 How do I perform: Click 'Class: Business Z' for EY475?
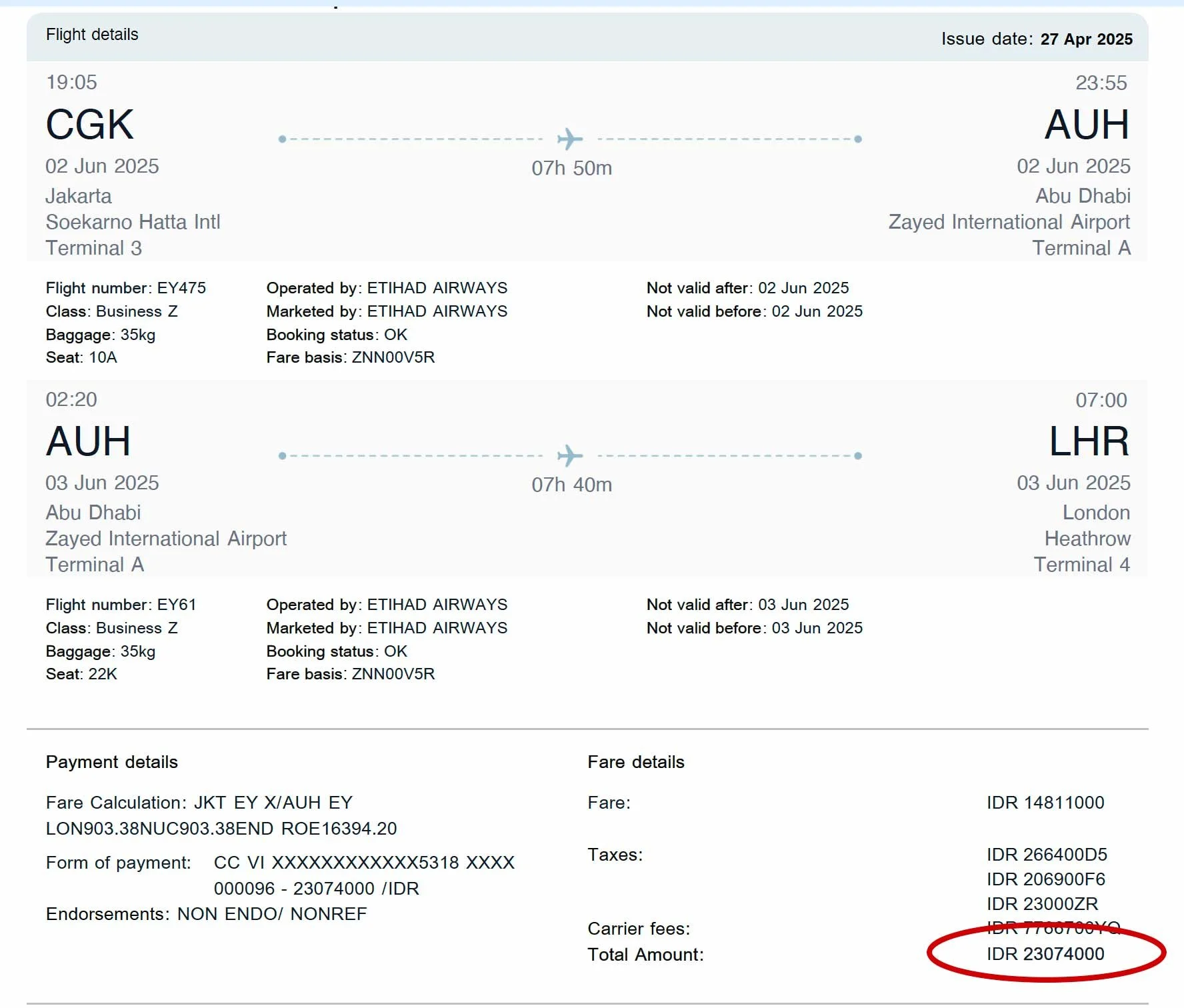[x=111, y=311]
